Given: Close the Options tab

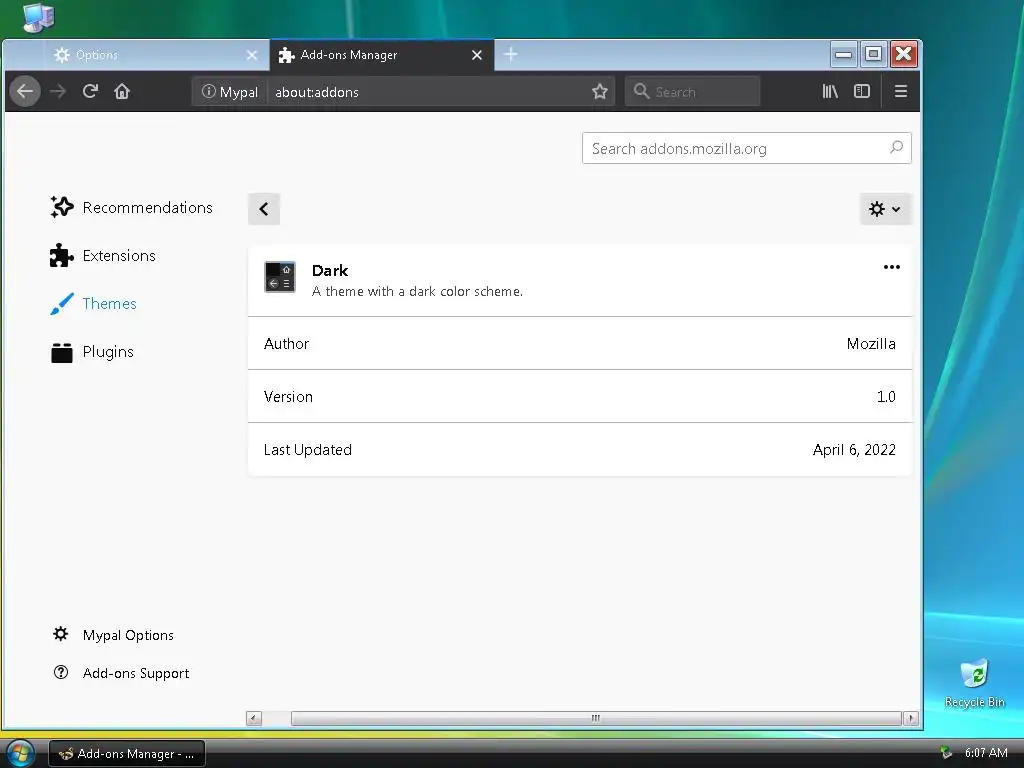Looking at the screenshot, I should point(251,56).
